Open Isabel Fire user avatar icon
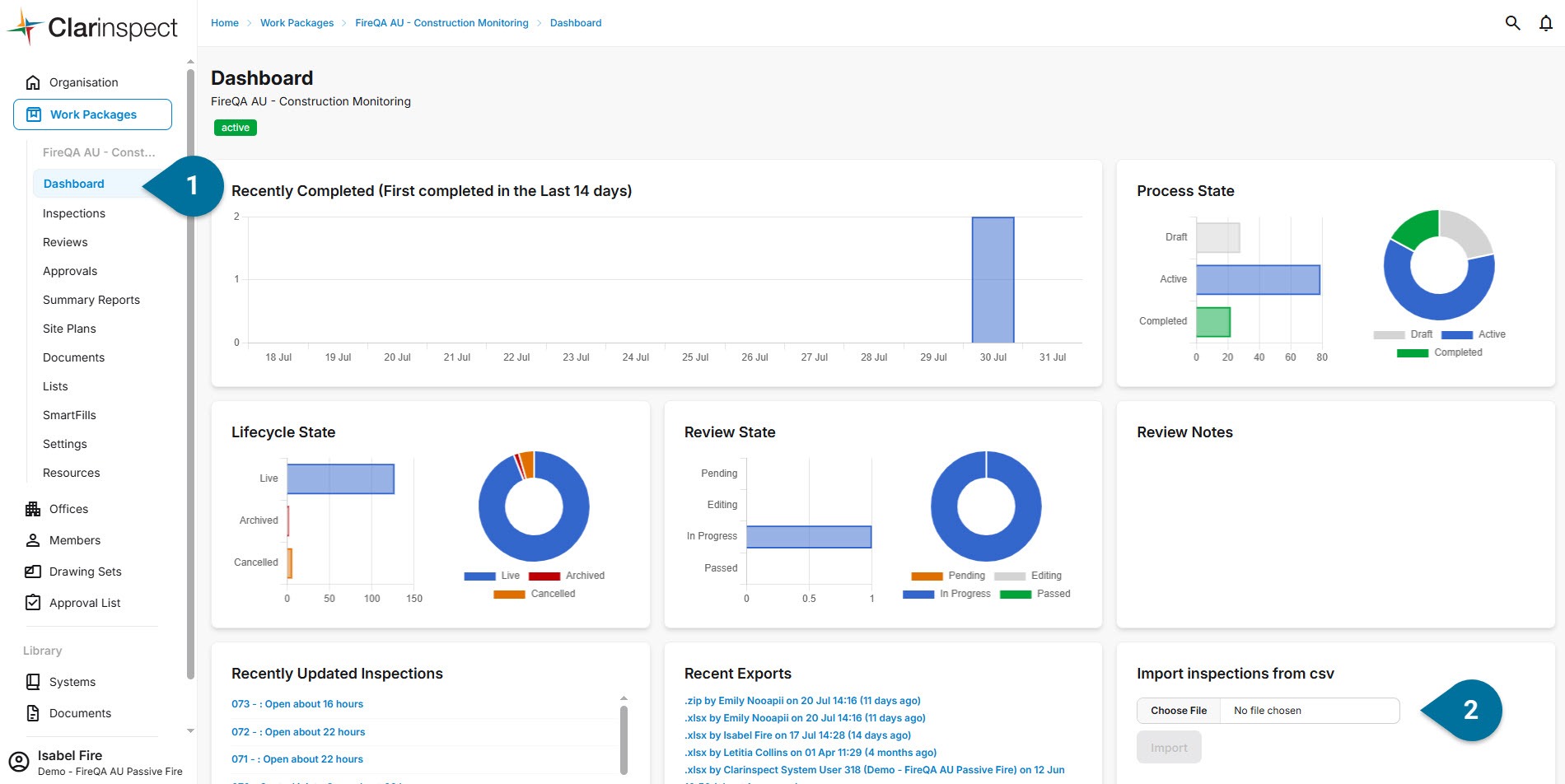 (19, 762)
